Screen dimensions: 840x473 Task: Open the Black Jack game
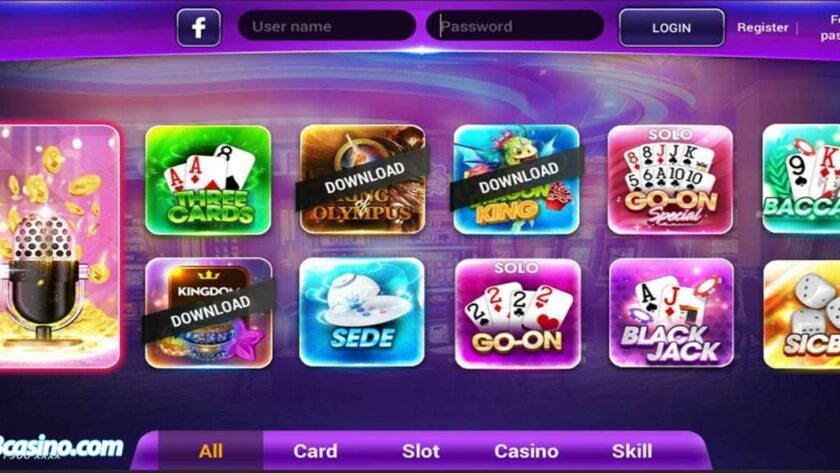pyautogui.click(x=671, y=313)
